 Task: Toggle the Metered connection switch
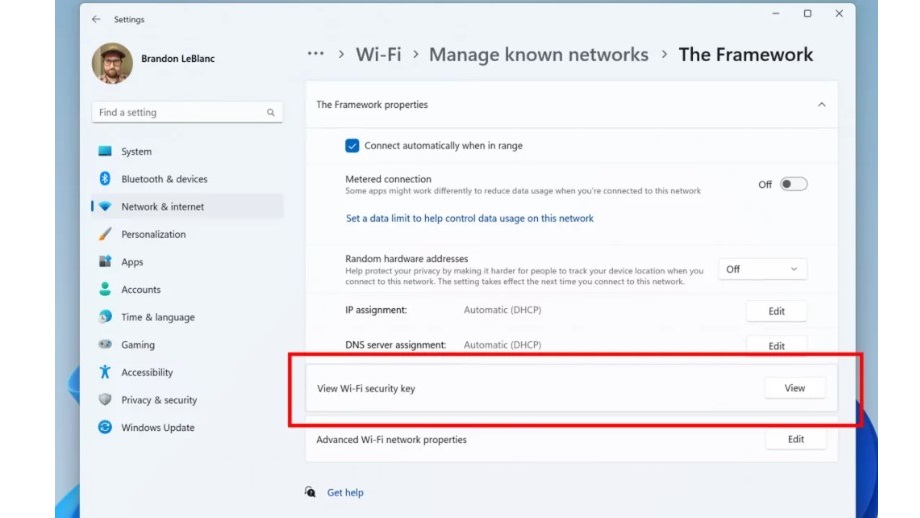[793, 184]
